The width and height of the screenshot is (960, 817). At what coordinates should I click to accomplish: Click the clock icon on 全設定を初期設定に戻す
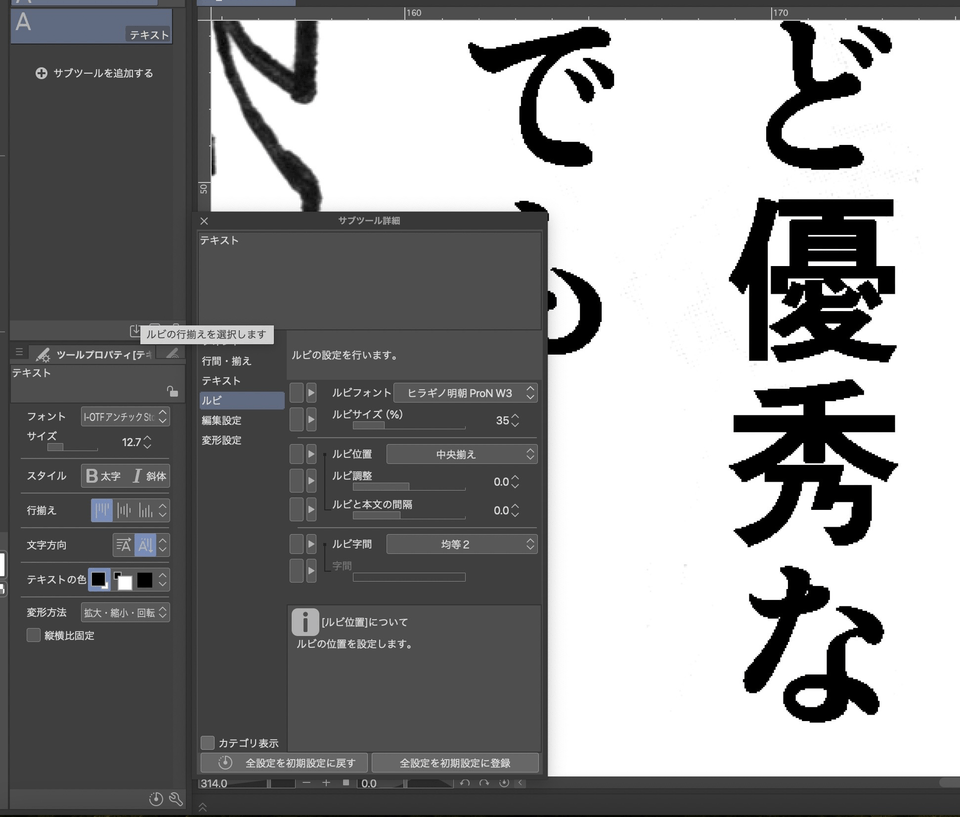tap(225, 762)
